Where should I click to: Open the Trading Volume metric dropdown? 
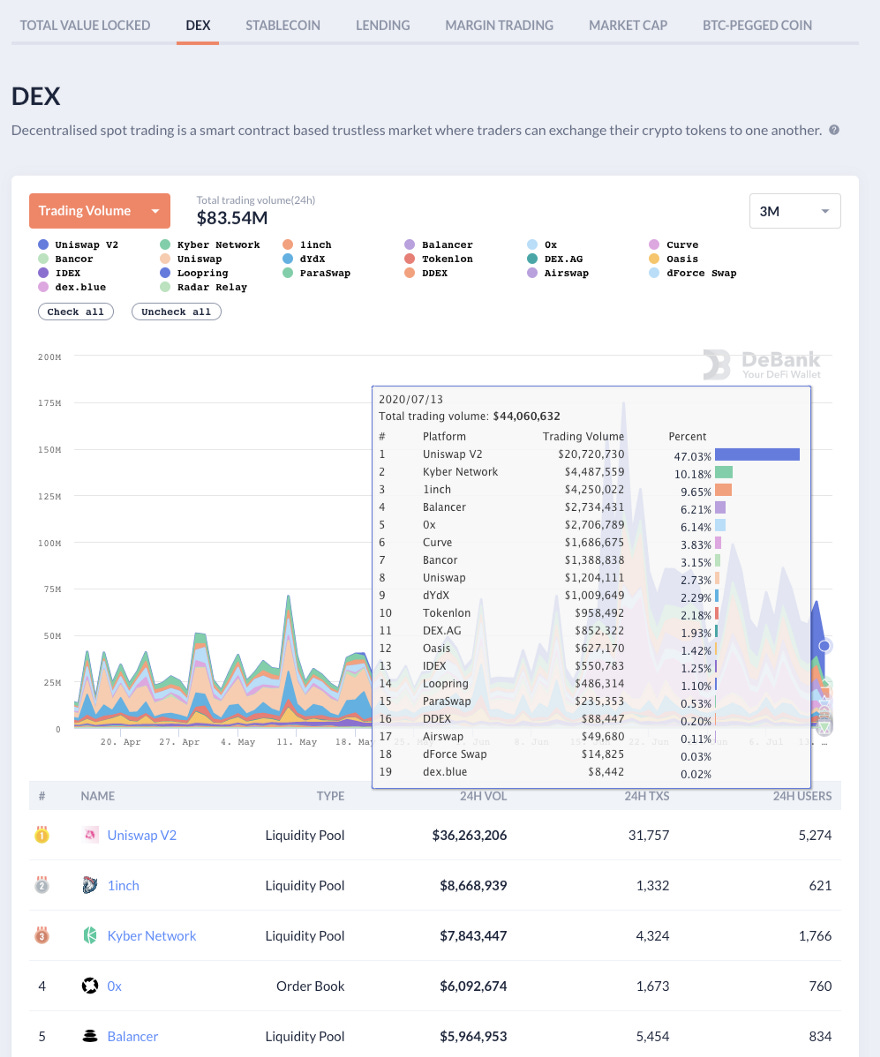click(99, 211)
